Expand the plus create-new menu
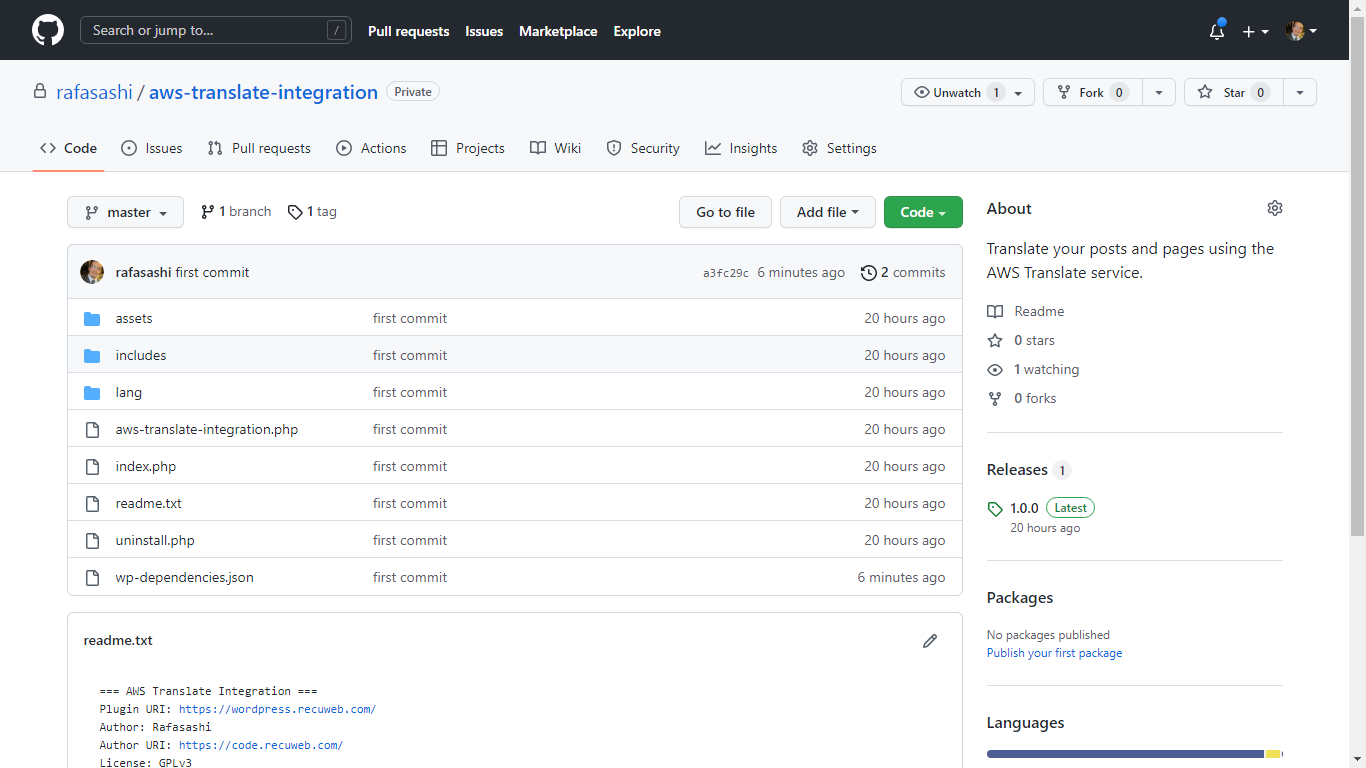 1255,31
